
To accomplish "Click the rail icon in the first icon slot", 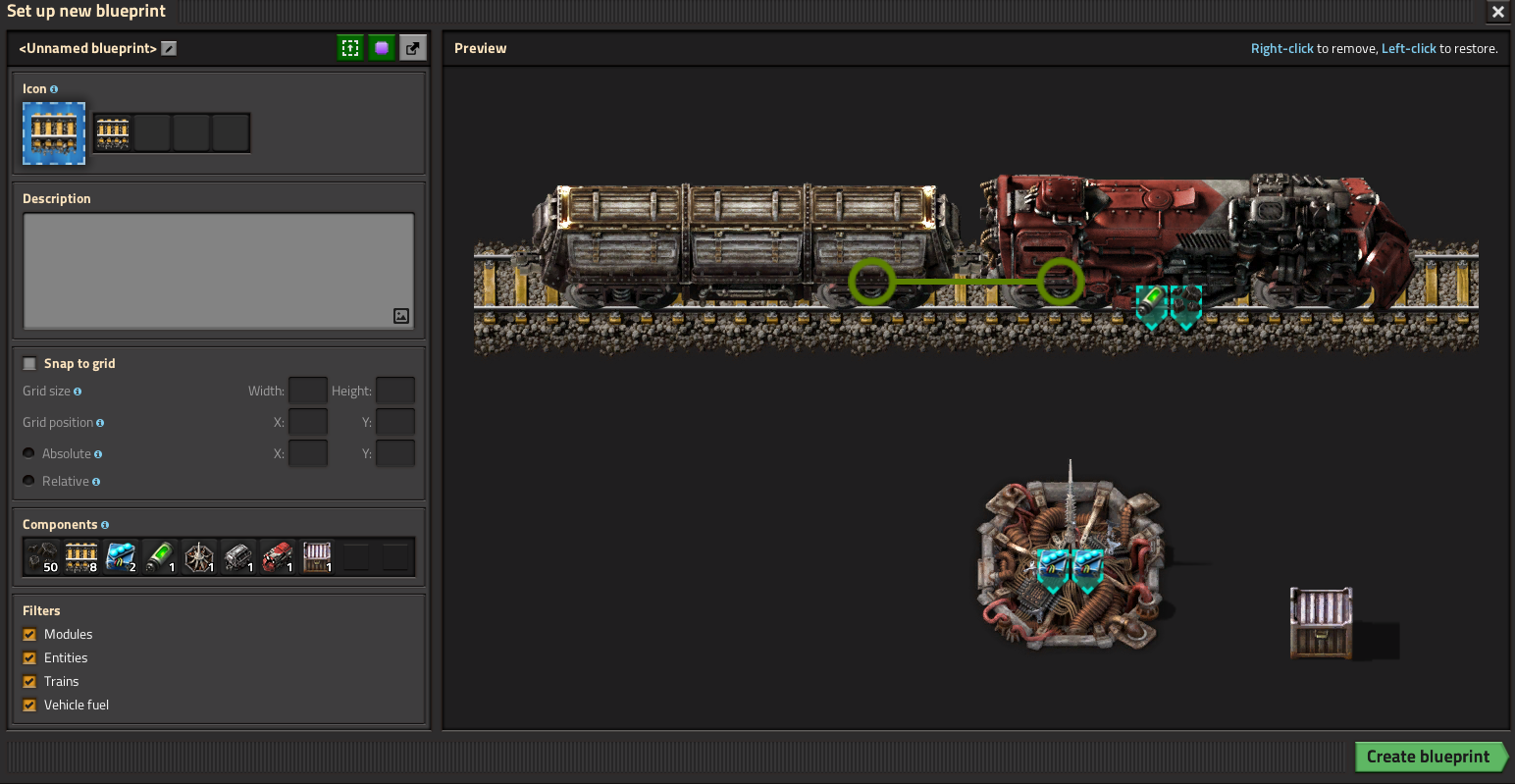I will 113,132.
